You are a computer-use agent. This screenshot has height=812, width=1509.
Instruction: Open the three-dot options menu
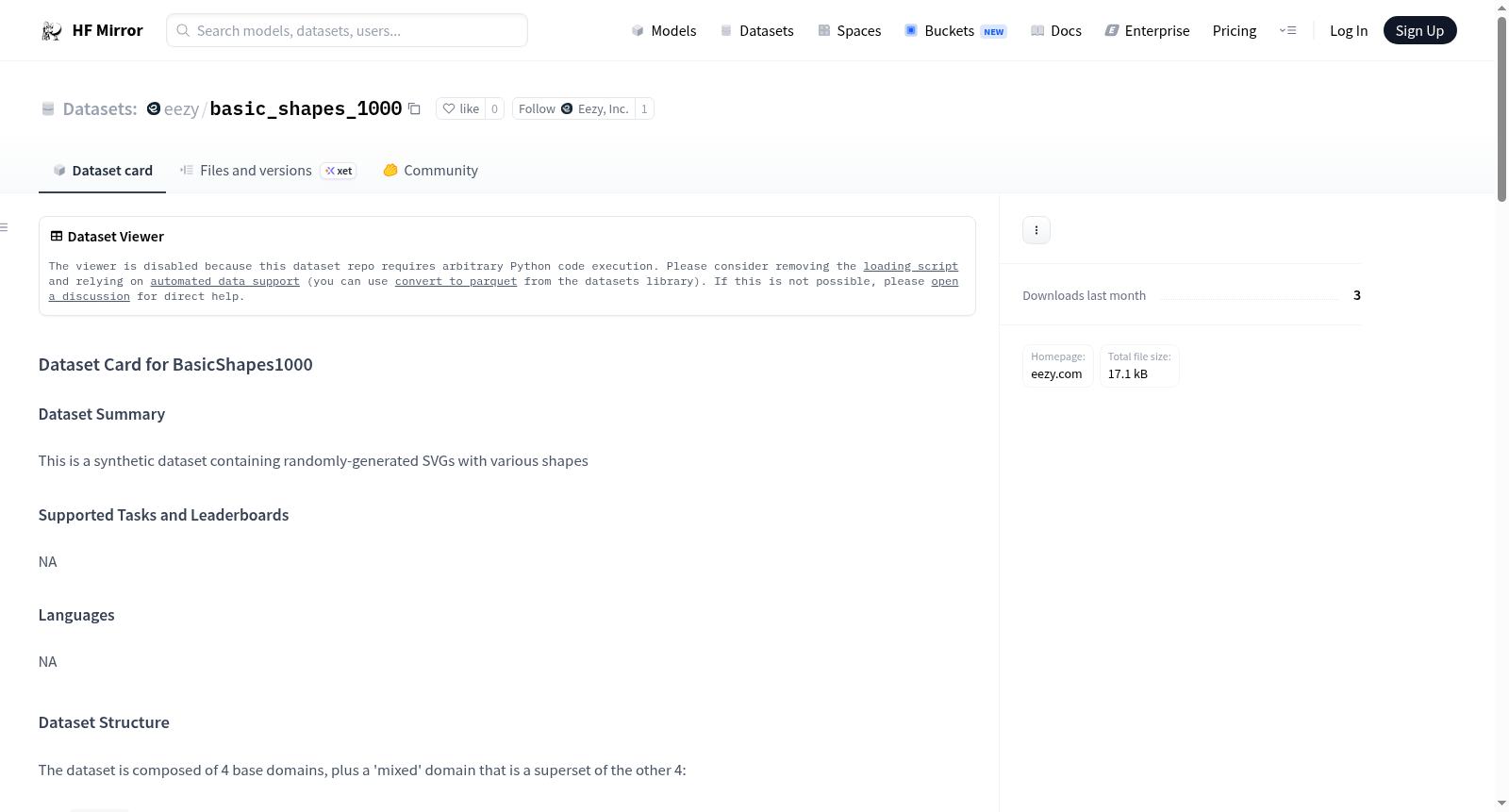(1036, 230)
